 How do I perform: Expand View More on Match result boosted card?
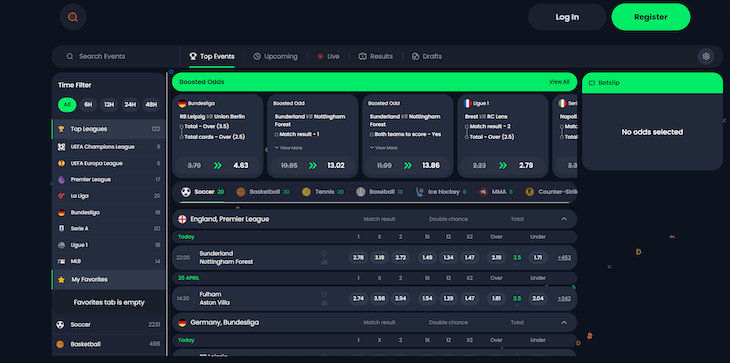pyautogui.click(x=289, y=148)
